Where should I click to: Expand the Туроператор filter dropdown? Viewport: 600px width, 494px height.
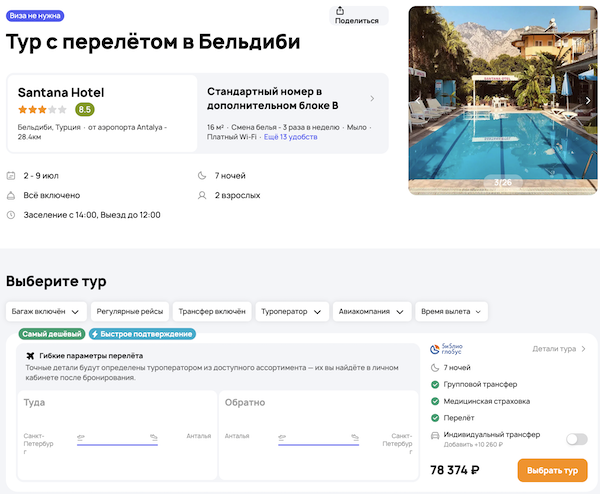(x=292, y=311)
